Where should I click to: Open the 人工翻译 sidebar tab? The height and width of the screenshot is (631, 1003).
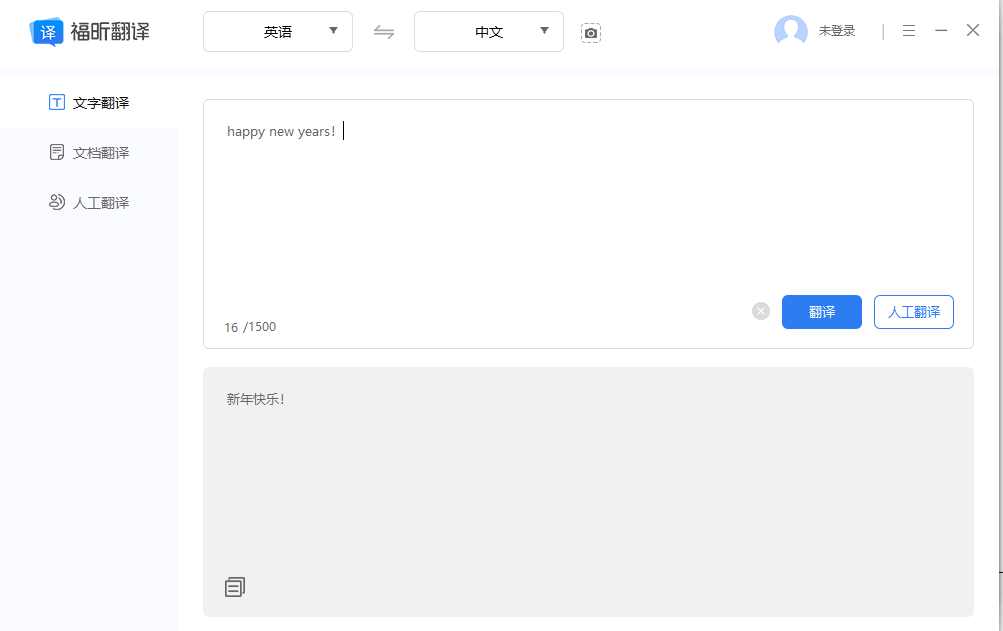89,203
